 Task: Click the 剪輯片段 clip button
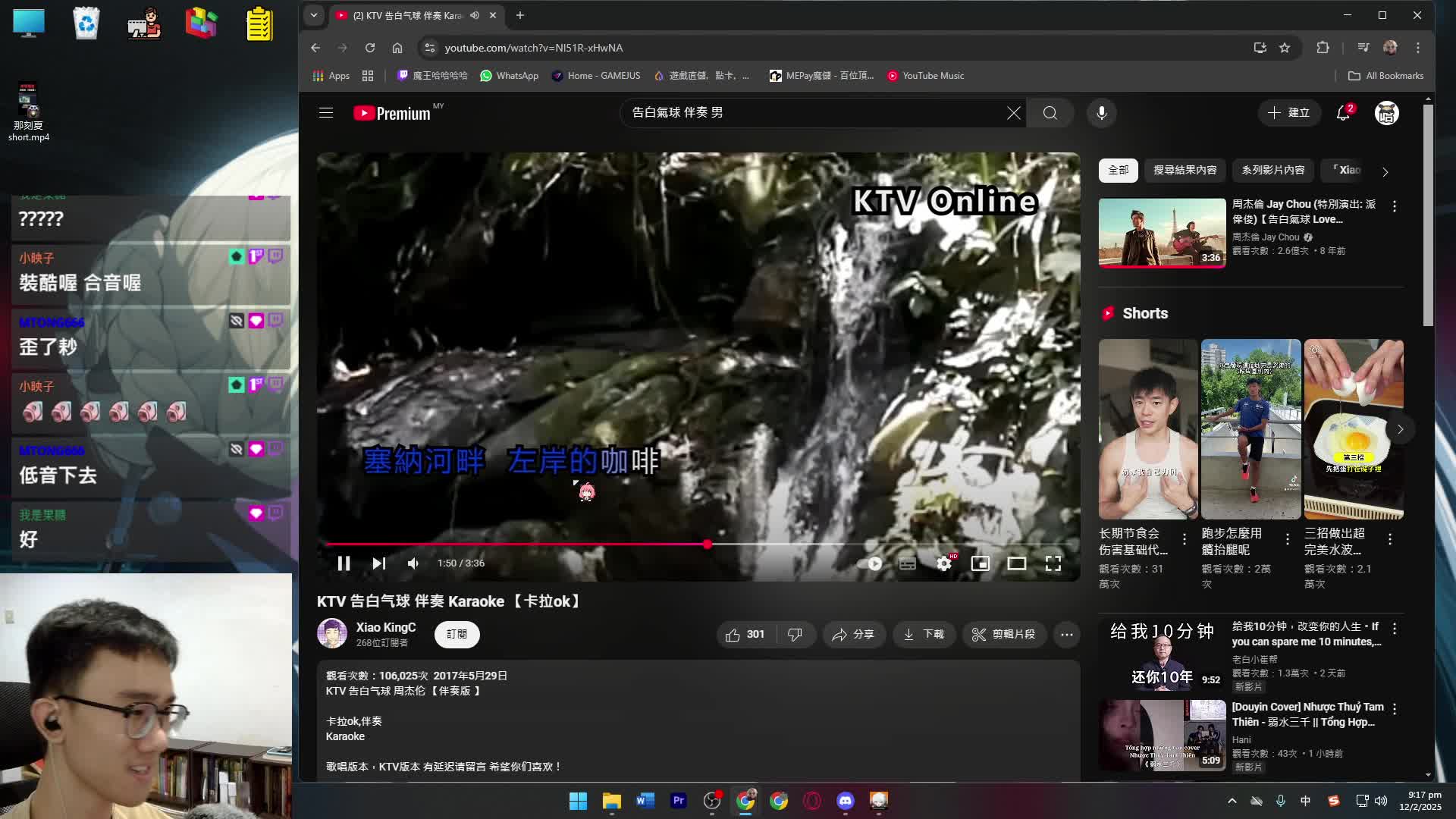click(1004, 635)
